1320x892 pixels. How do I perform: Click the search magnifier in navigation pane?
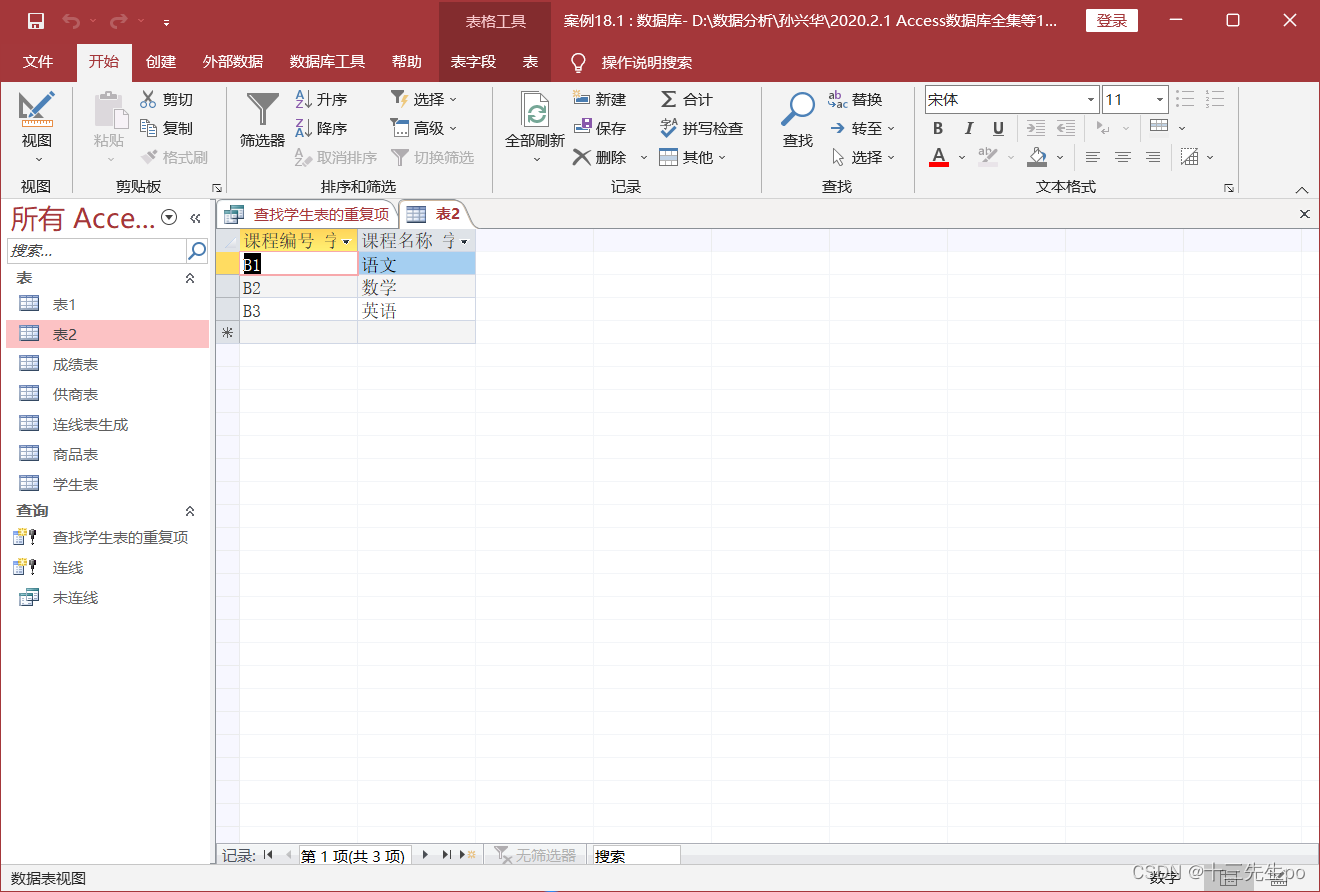tap(197, 250)
